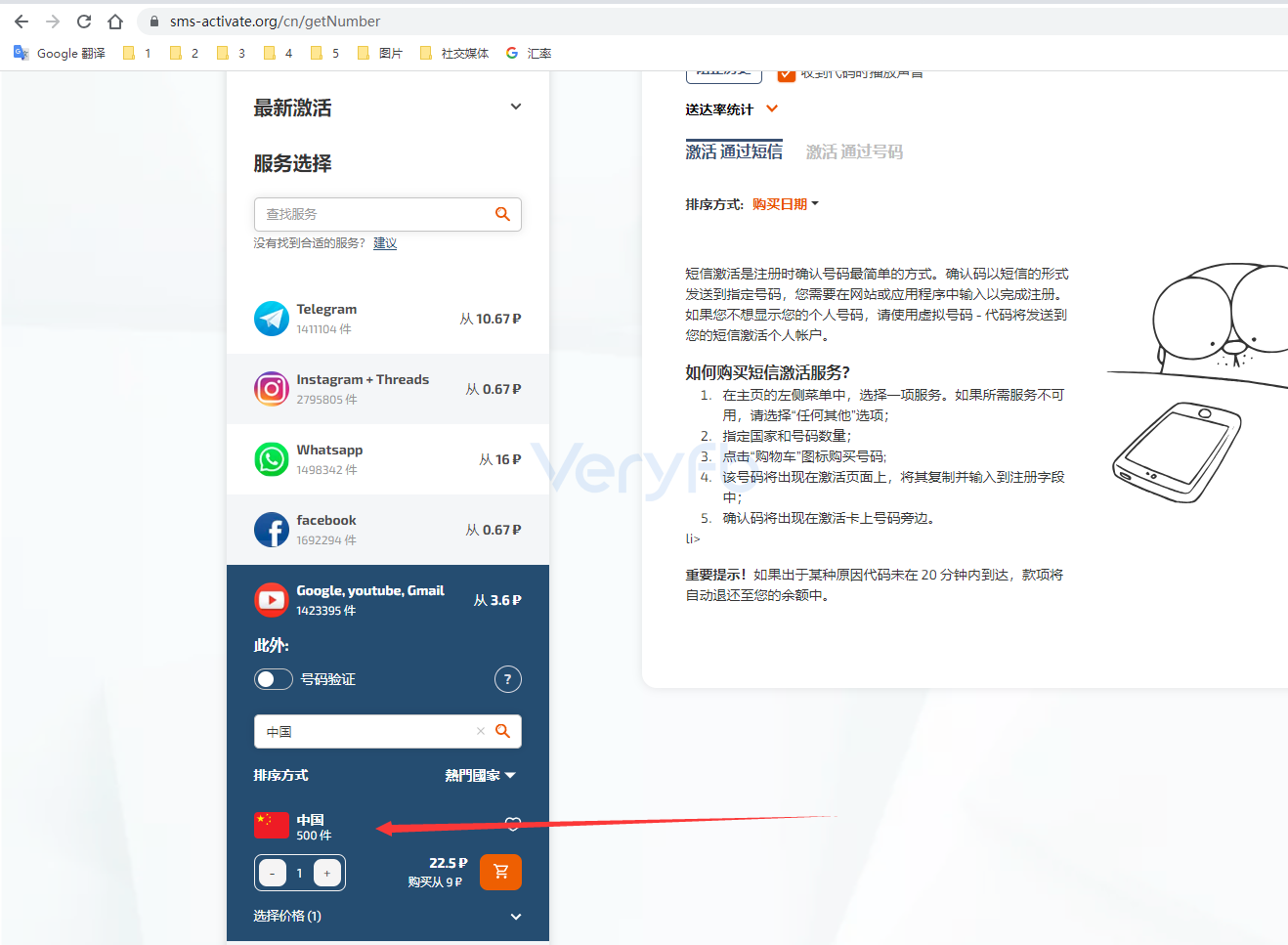The image size is (1288, 945).
Task: Click the 服务选择 heading
Action: click(293, 163)
